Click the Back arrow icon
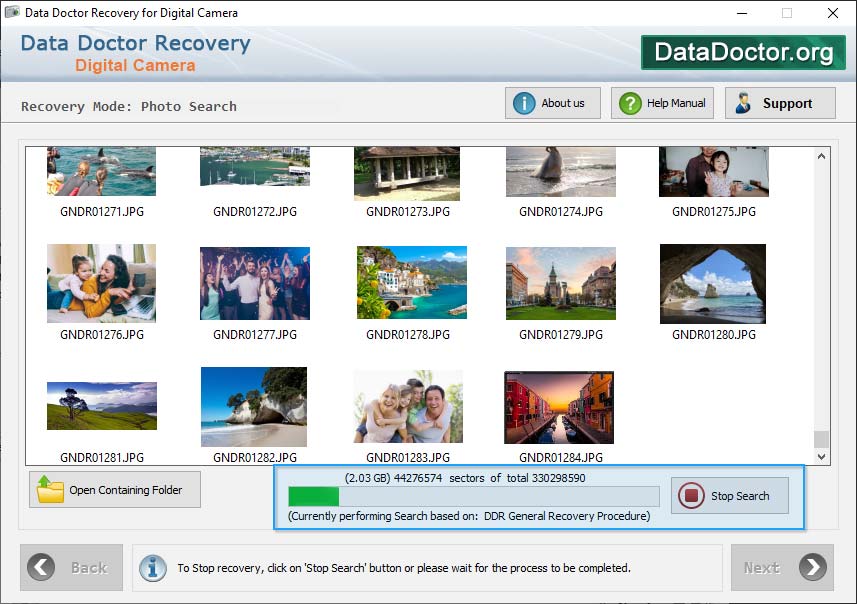 [42, 567]
